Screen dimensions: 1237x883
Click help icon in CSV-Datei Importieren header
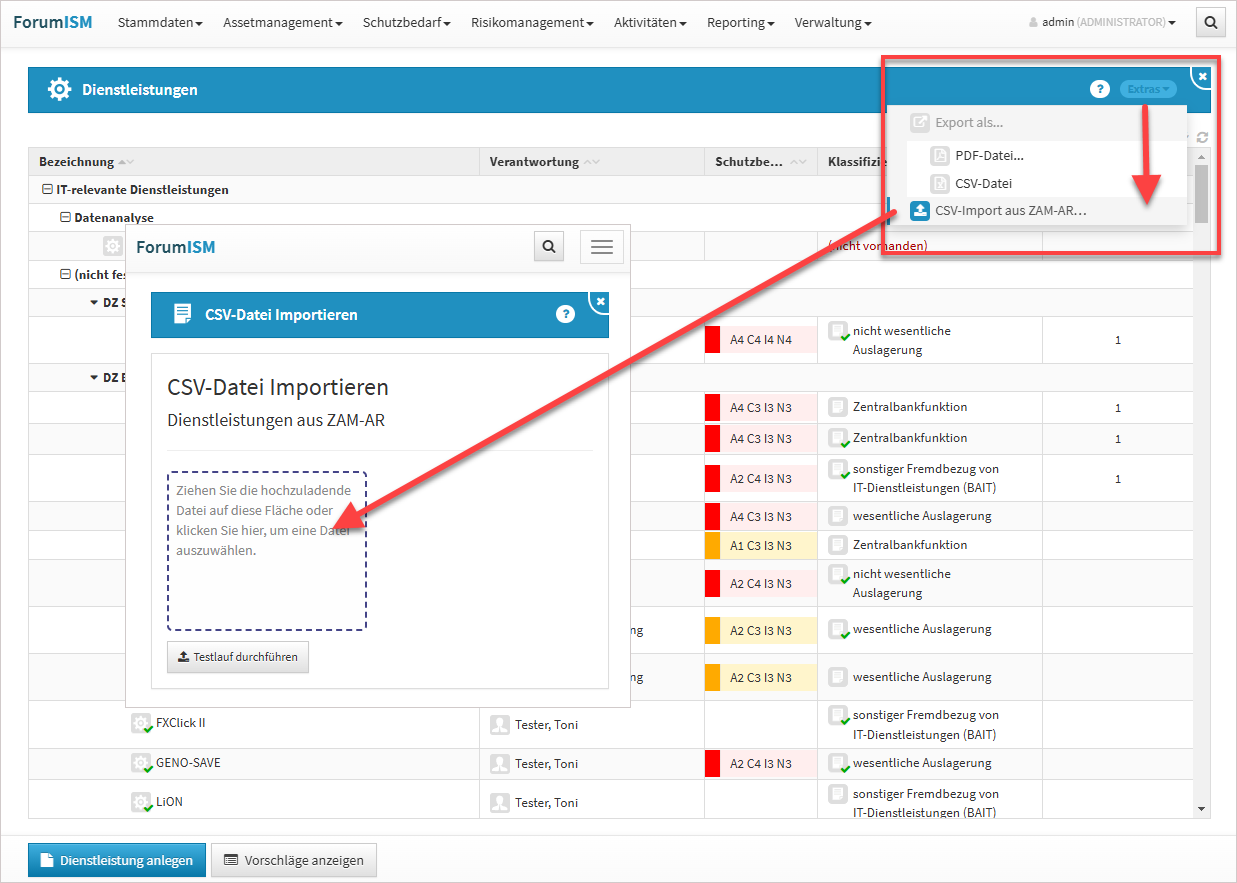point(565,314)
